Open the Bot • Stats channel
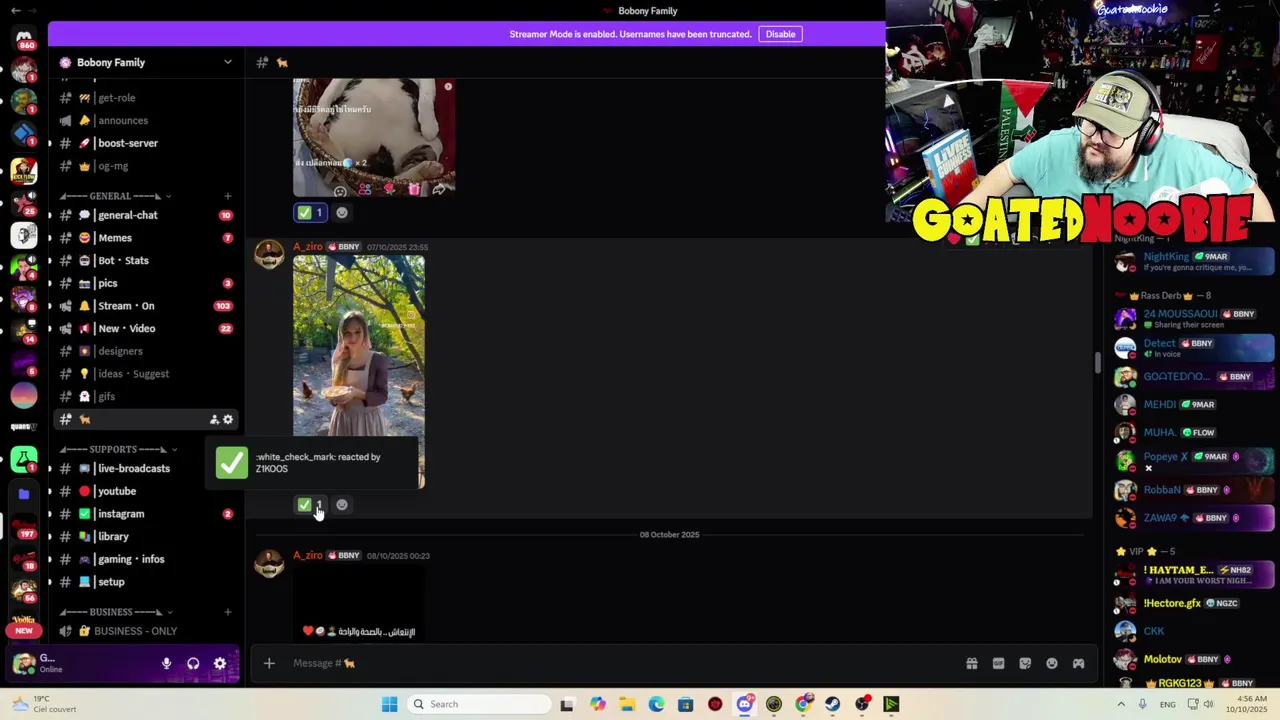 (146, 260)
